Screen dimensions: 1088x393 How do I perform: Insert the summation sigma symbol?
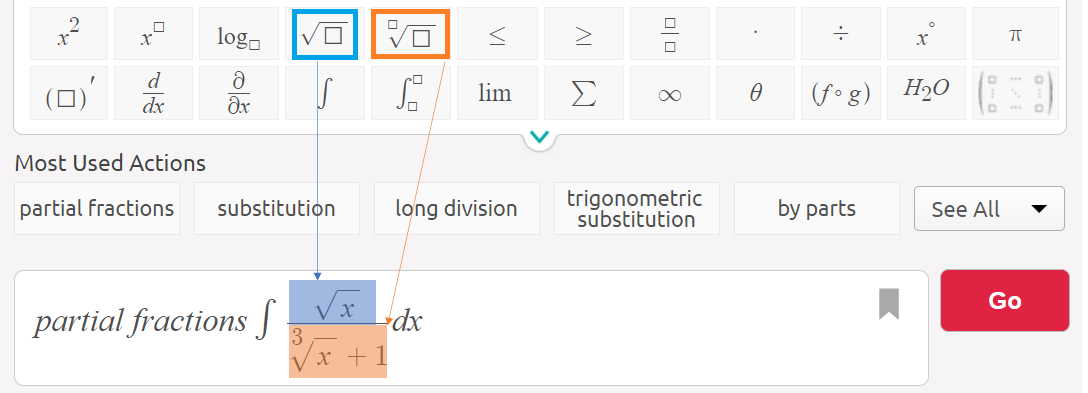coord(584,93)
